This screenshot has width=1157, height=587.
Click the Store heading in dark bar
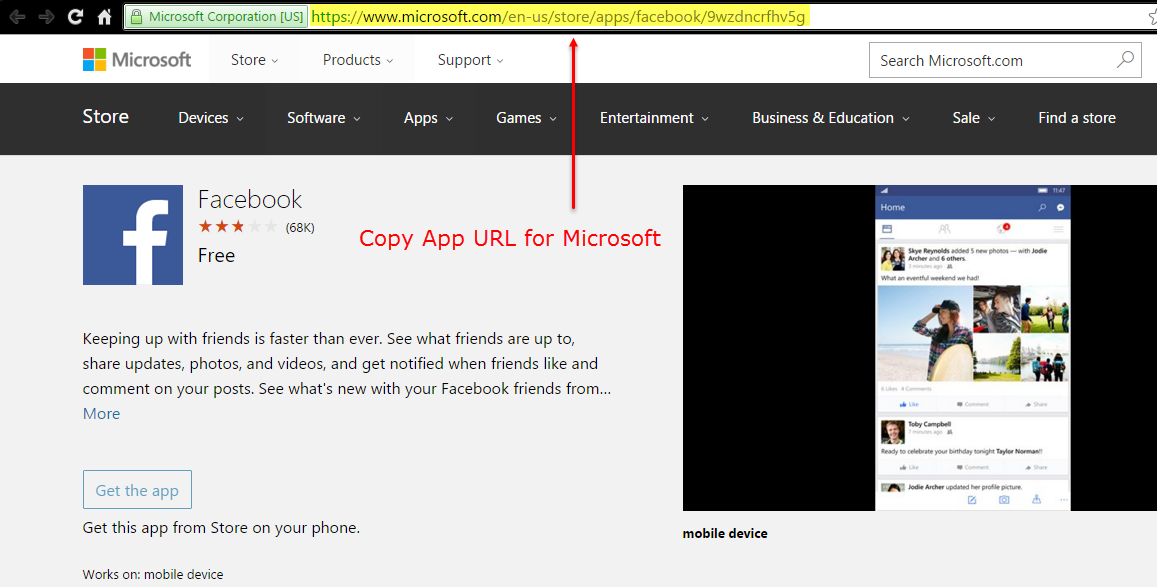tap(106, 117)
